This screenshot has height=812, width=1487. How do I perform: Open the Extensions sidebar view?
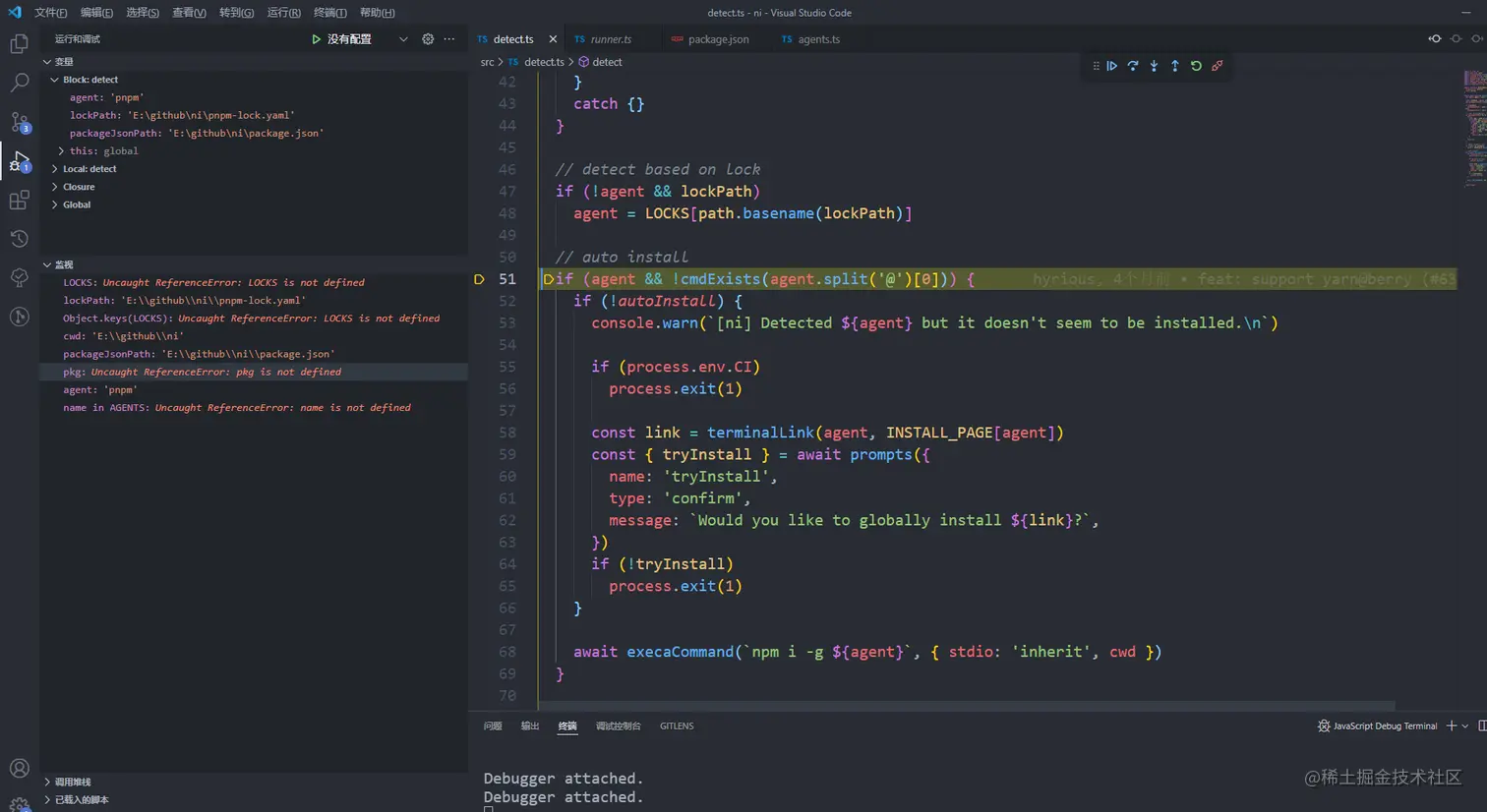click(20, 201)
